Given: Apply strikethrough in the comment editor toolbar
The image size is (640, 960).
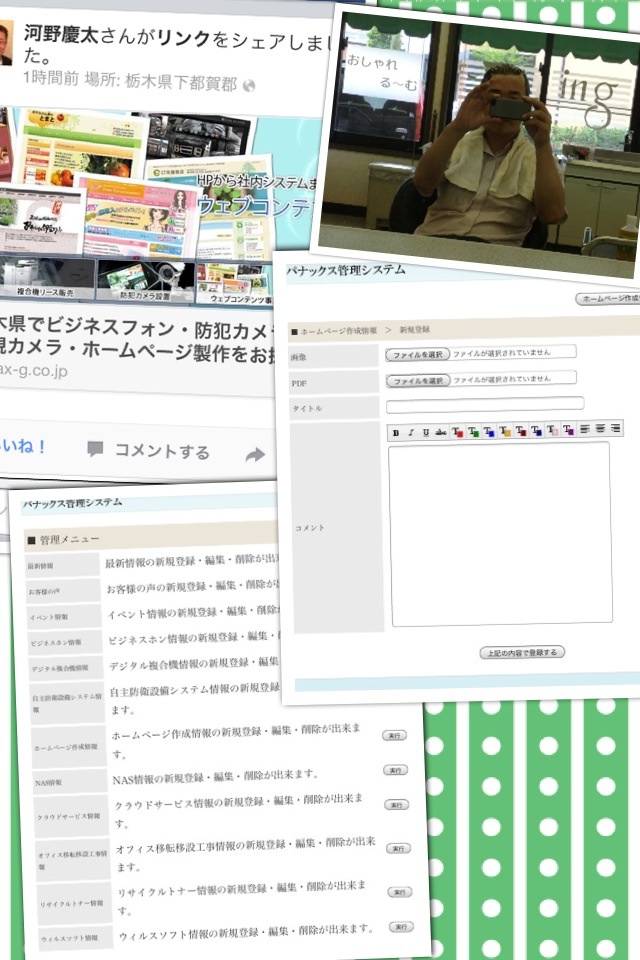Looking at the screenshot, I should point(441,432).
